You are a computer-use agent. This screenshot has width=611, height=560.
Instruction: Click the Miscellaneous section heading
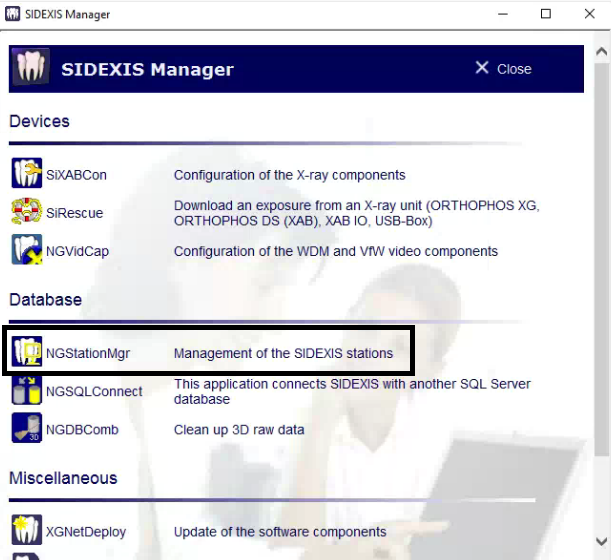click(x=63, y=478)
